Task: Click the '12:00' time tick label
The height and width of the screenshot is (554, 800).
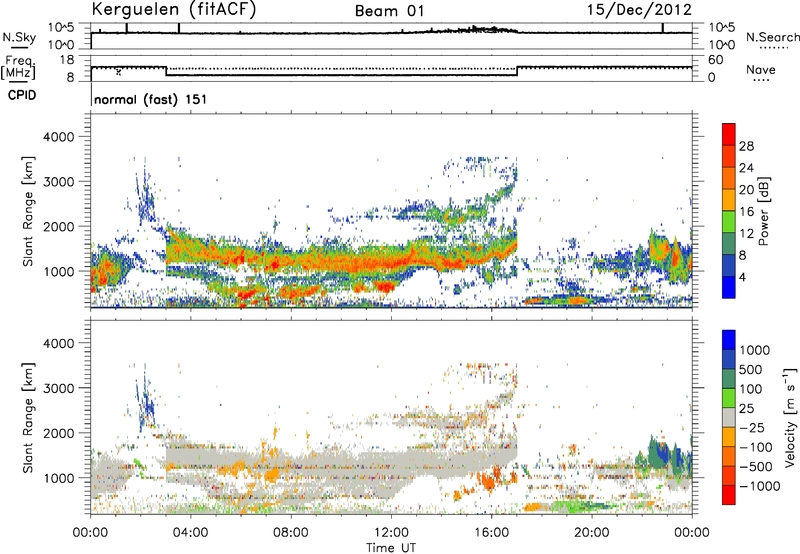Action: 391,533
